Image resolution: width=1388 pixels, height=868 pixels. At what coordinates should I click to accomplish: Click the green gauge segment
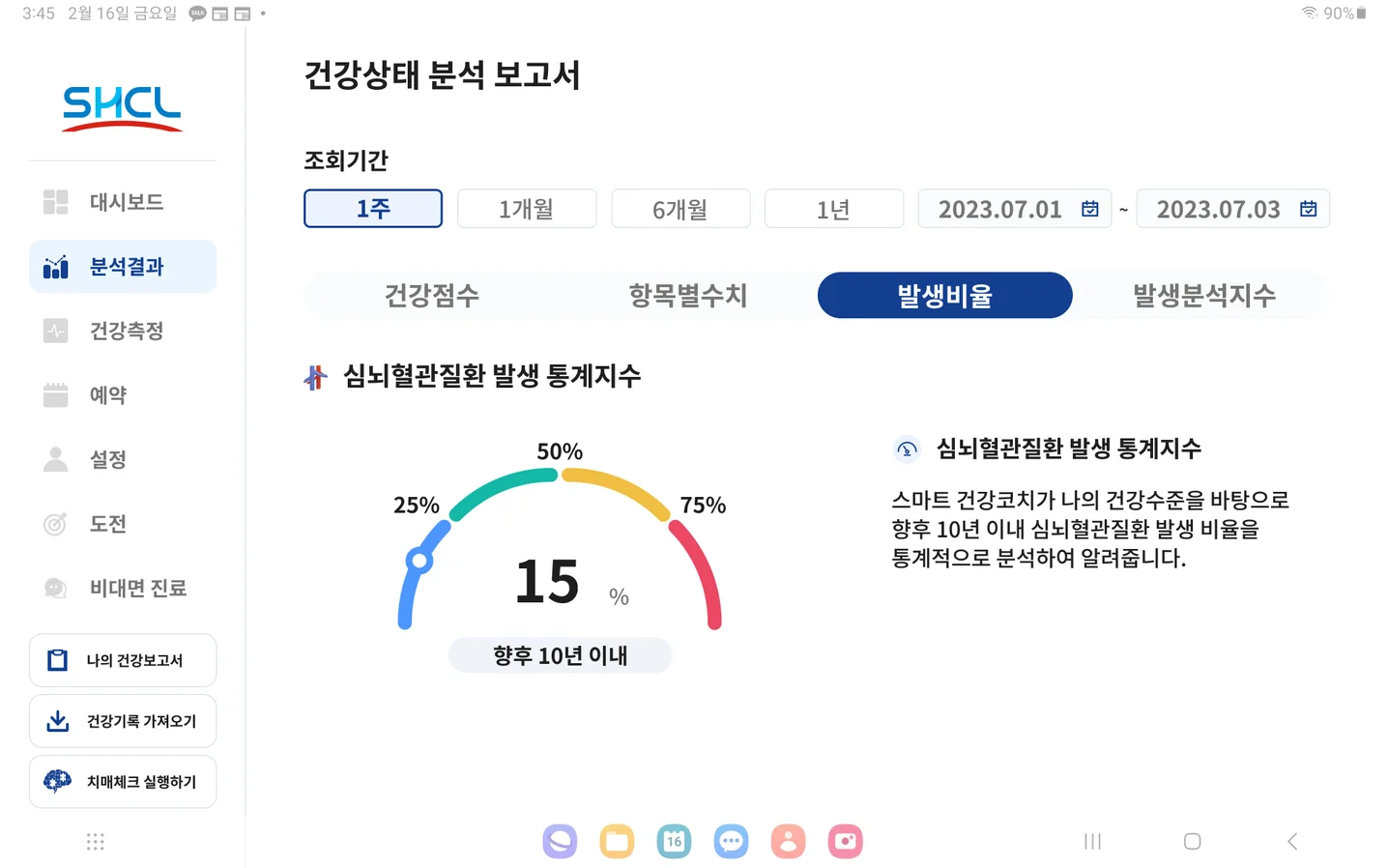point(502,489)
